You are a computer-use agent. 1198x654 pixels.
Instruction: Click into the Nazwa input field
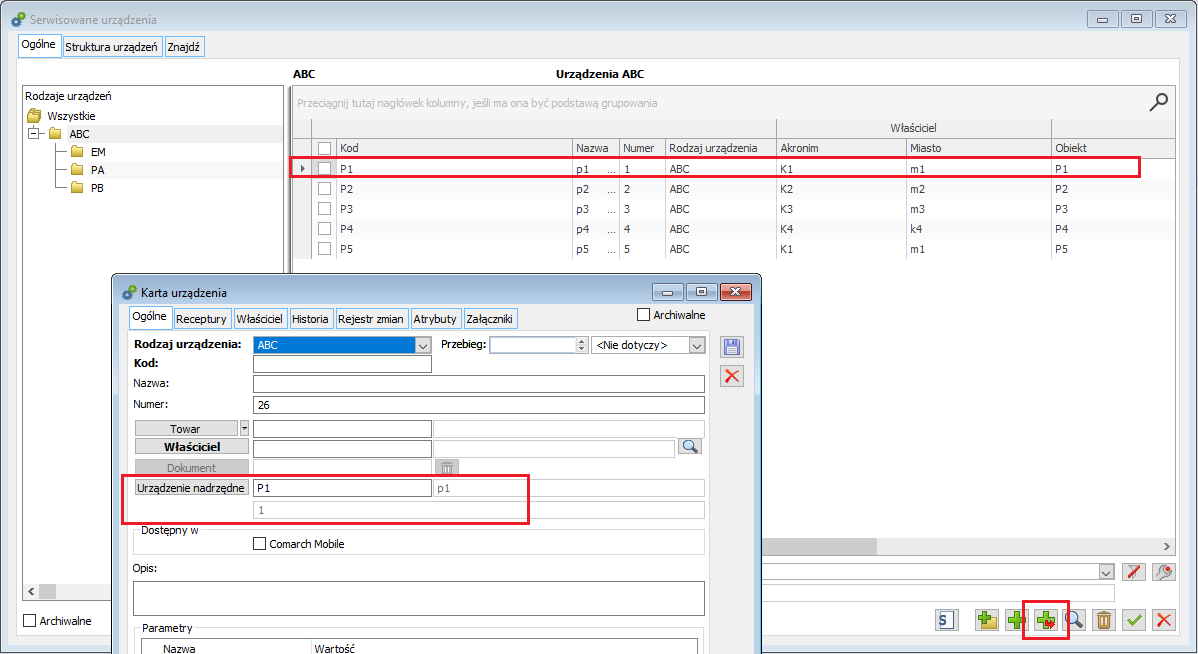click(479, 384)
